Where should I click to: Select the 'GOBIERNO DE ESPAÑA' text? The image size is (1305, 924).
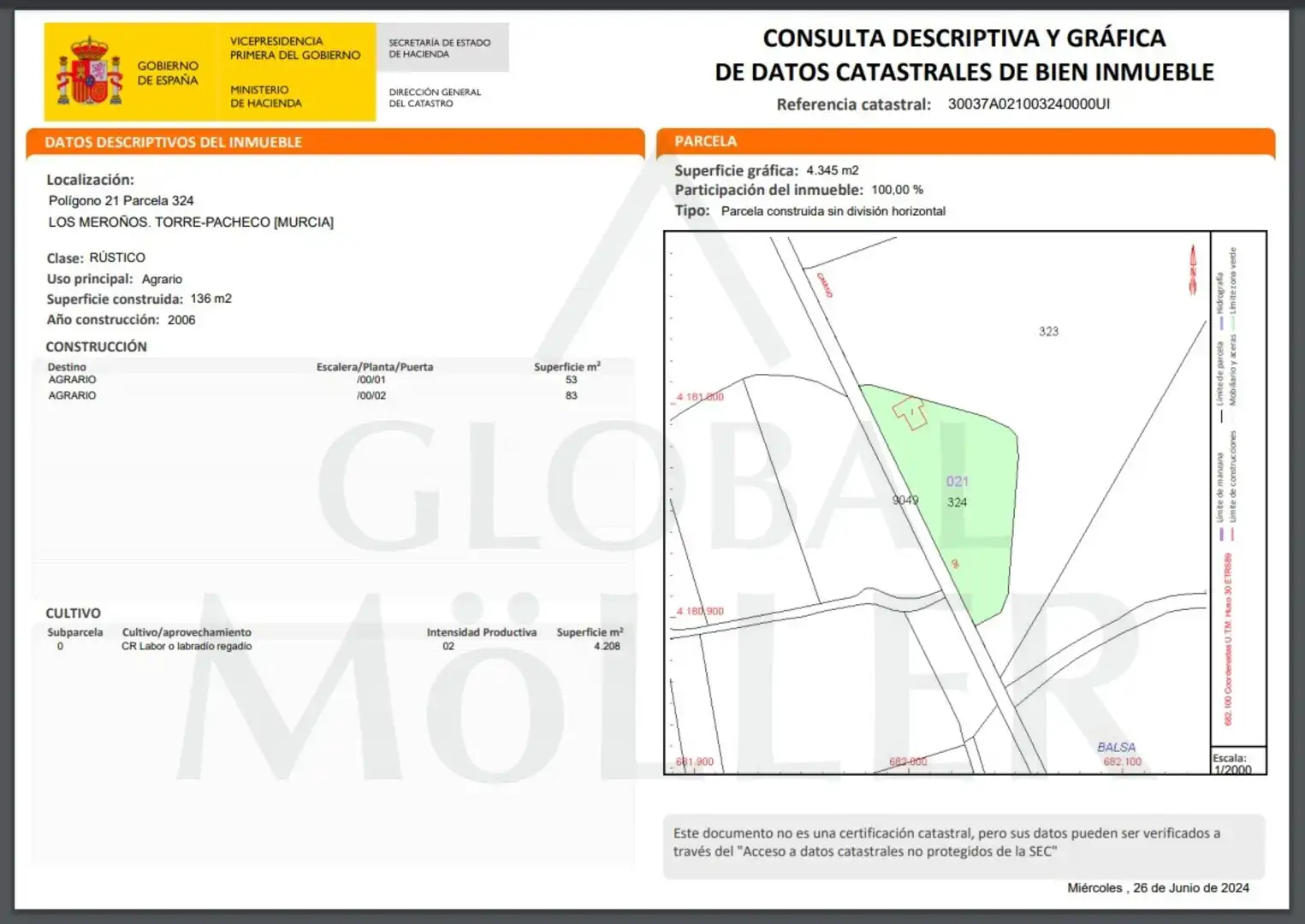coord(168,73)
